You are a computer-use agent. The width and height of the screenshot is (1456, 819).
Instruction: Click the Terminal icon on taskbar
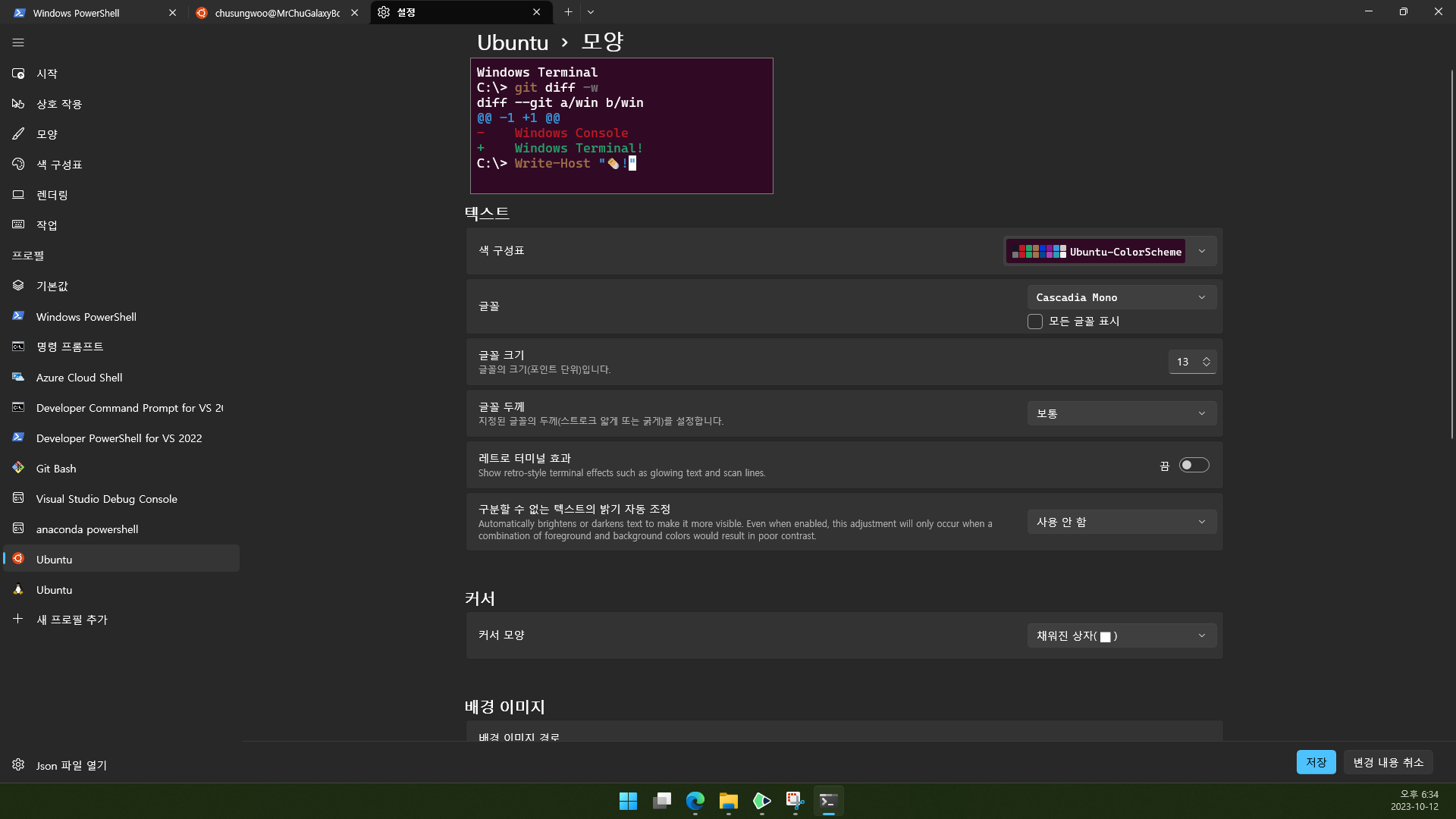828,801
